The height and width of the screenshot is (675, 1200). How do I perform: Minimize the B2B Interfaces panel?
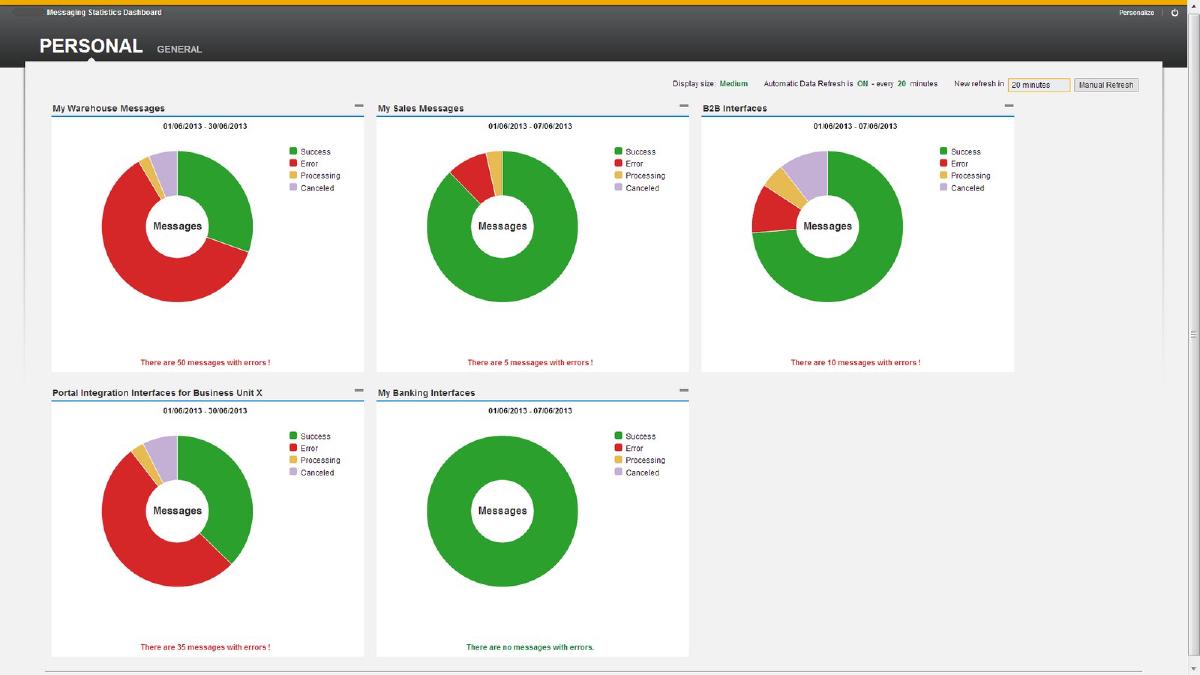pos(1009,106)
